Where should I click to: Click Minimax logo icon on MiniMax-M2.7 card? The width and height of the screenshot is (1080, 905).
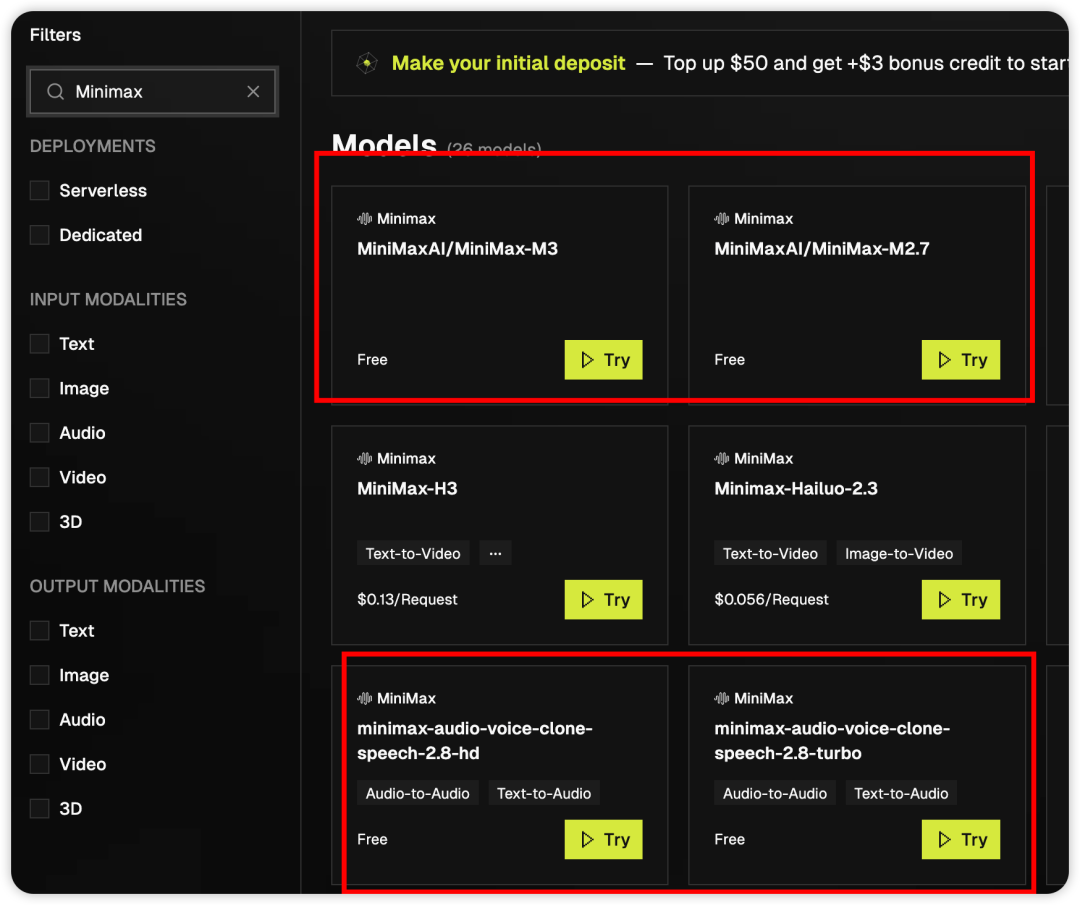tap(722, 219)
